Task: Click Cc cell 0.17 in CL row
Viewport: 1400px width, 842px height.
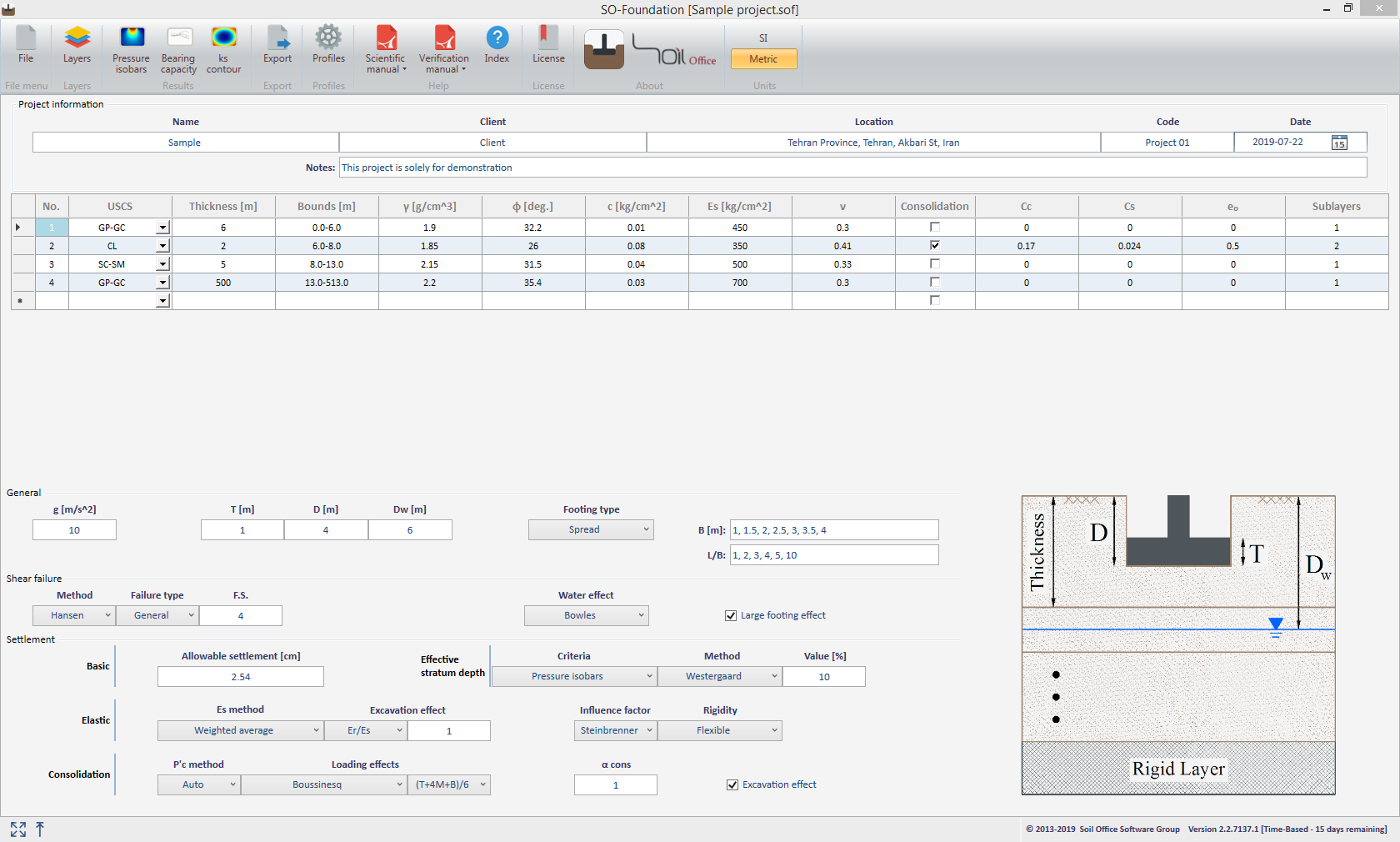Action: click(x=1027, y=246)
